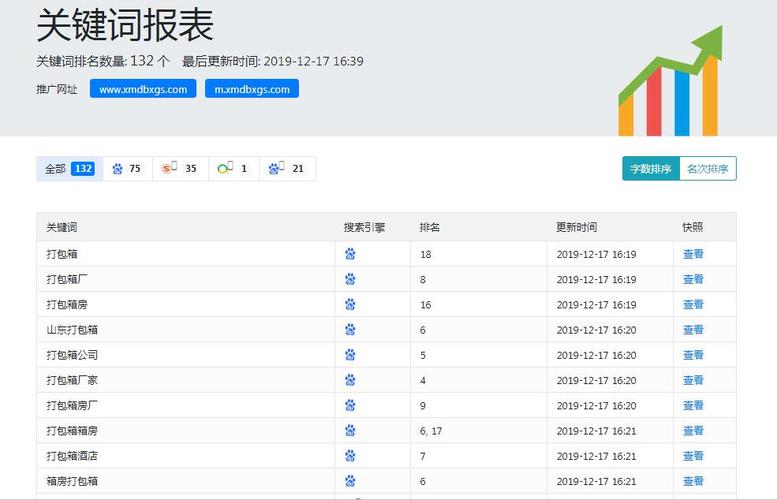The width and height of the screenshot is (777, 500).
Task: Click Baidu paw icon in 箱房打包箱 row
Action: (x=350, y=481)
